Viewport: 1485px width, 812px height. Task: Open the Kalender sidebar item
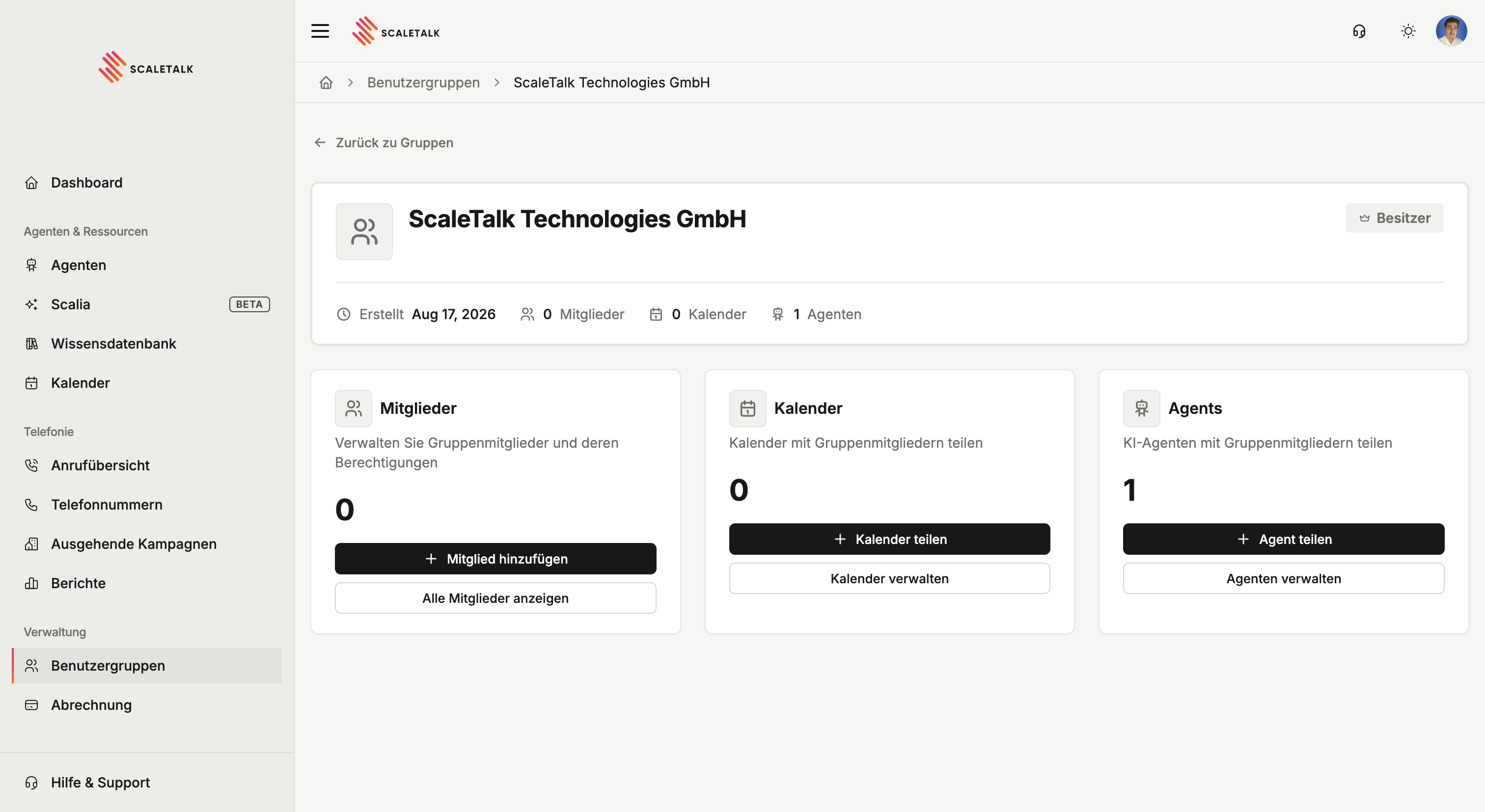pyautogui.click(x=146, y=382)
